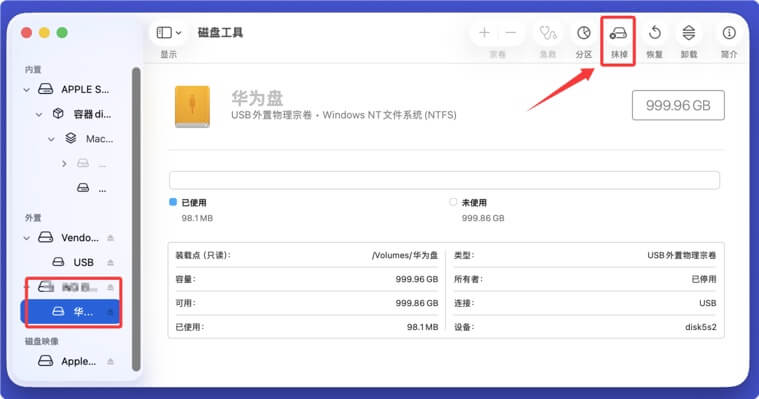Click the 内置 sidebar section header
Viewport: 759px width, 399px height.
click(x=33, y=70)
